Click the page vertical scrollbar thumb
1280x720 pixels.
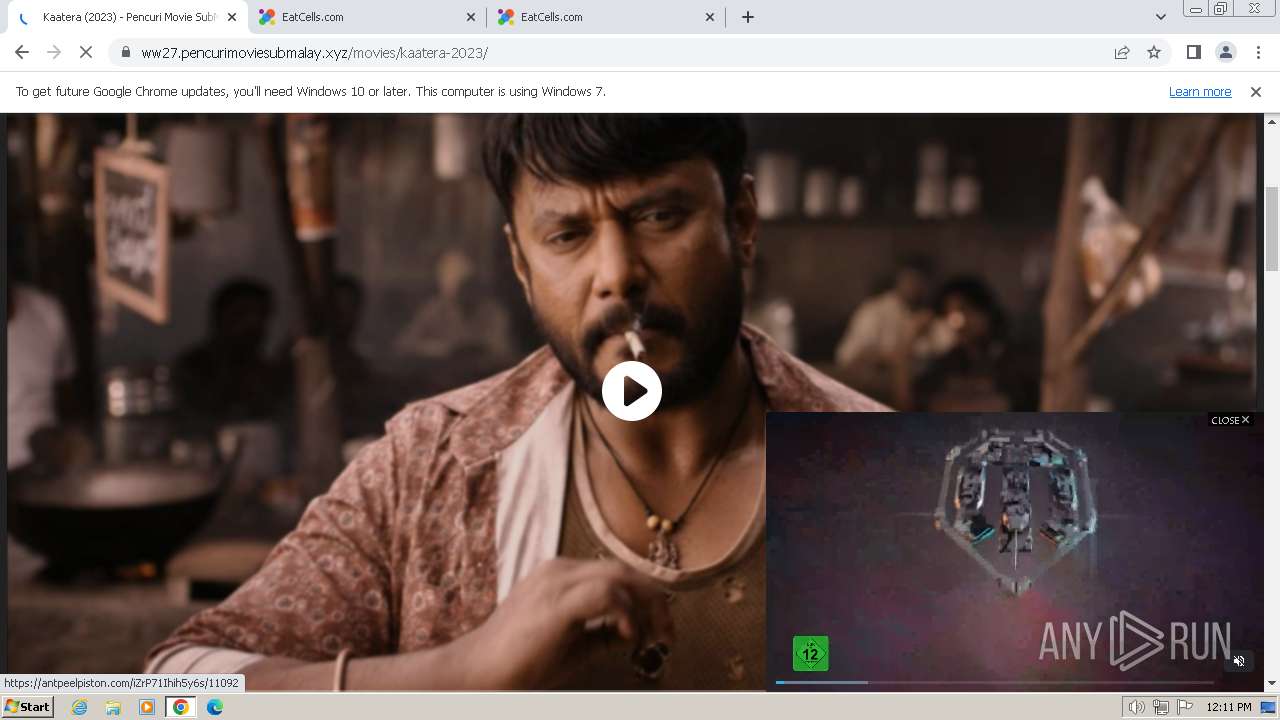(1272, 229)
